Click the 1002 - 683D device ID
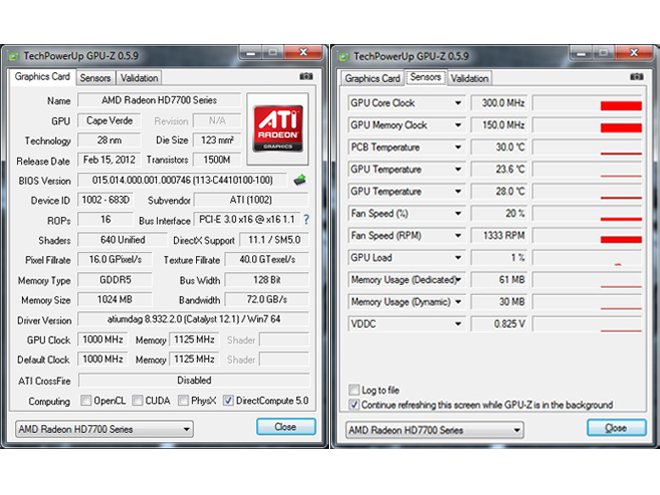The image size is (660, 495). 105,200
